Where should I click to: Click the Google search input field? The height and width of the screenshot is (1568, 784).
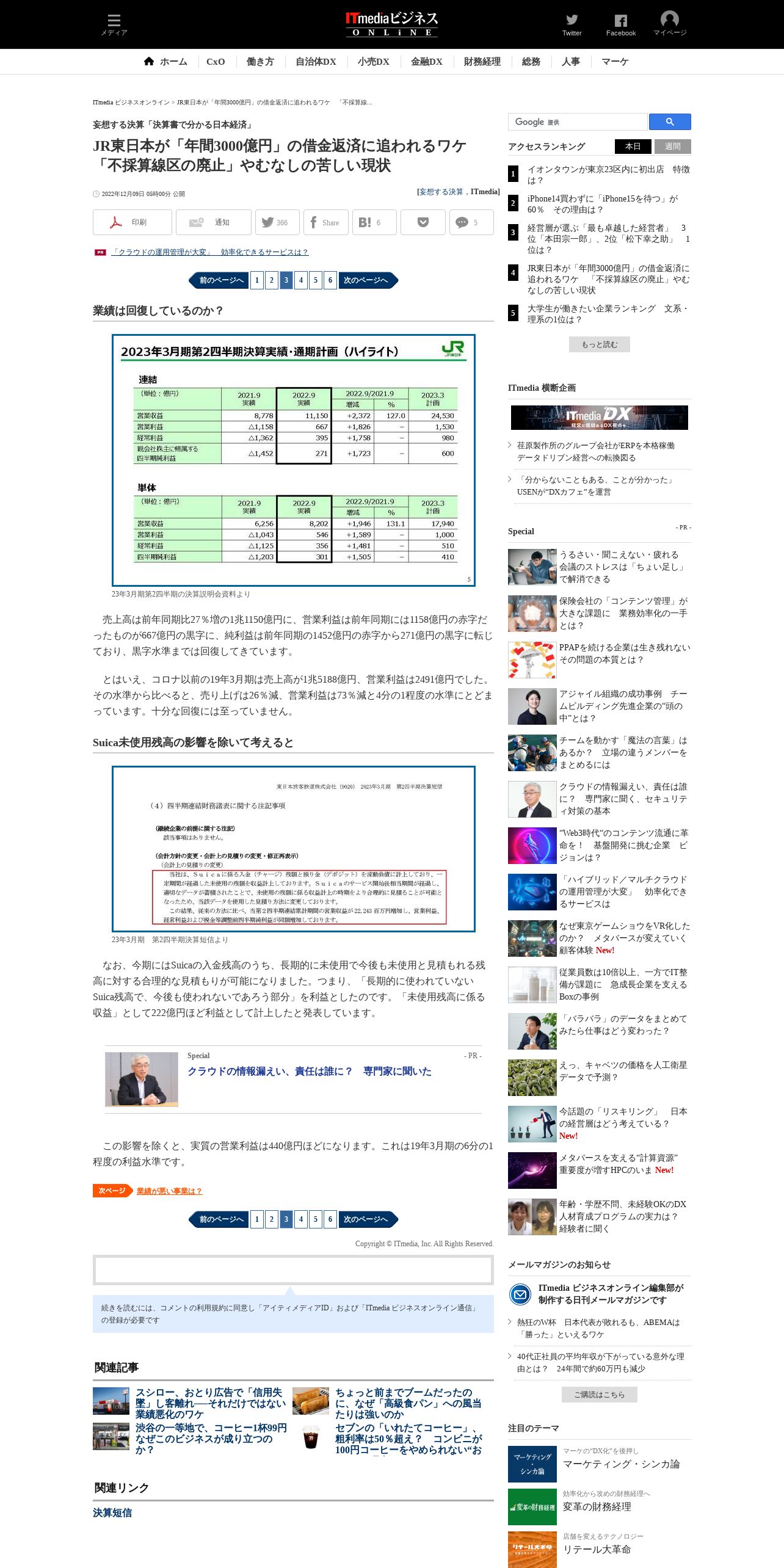(578, 122)
